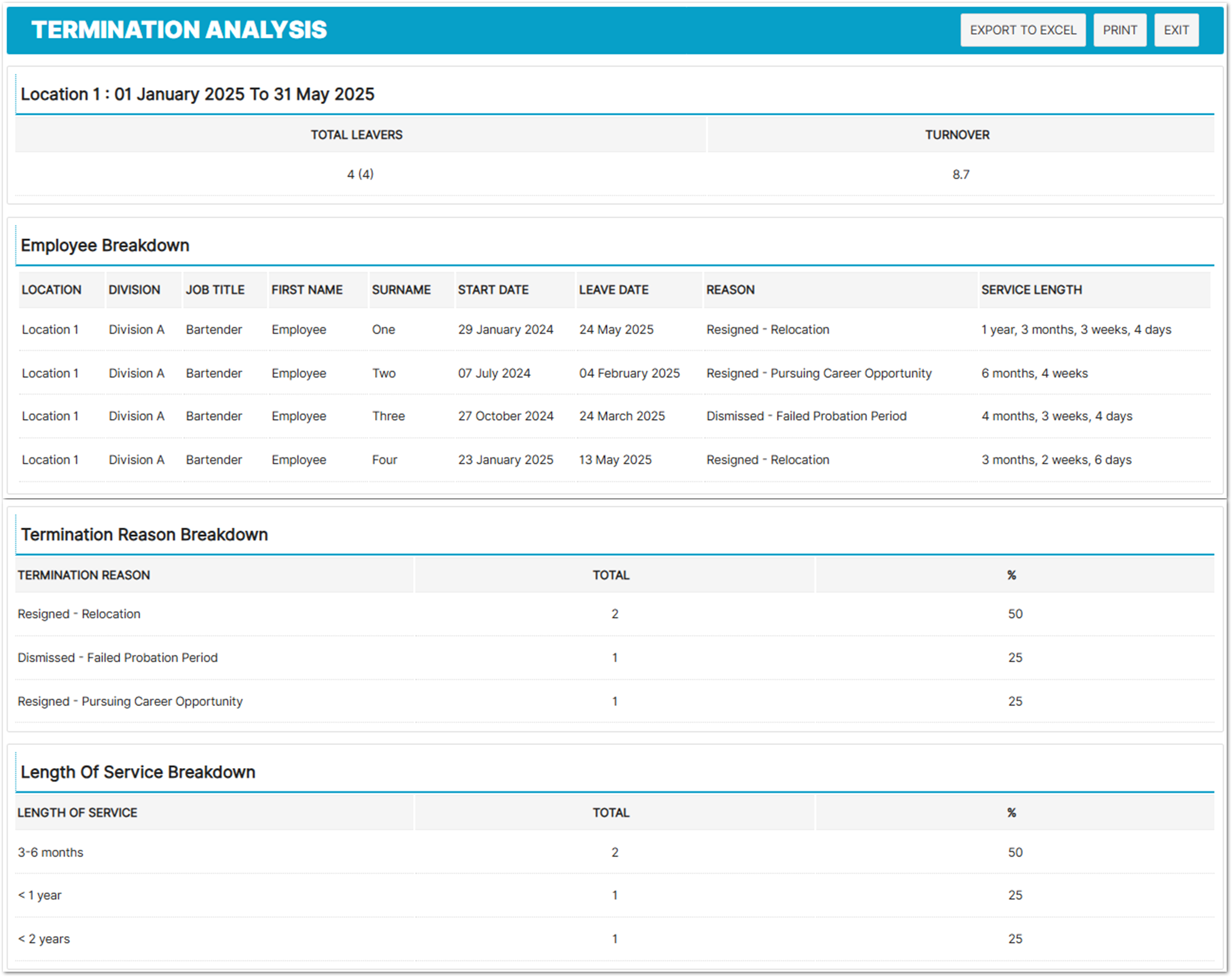Sort by Location column header
This screenshot has width=1232, height=977.
51,290
